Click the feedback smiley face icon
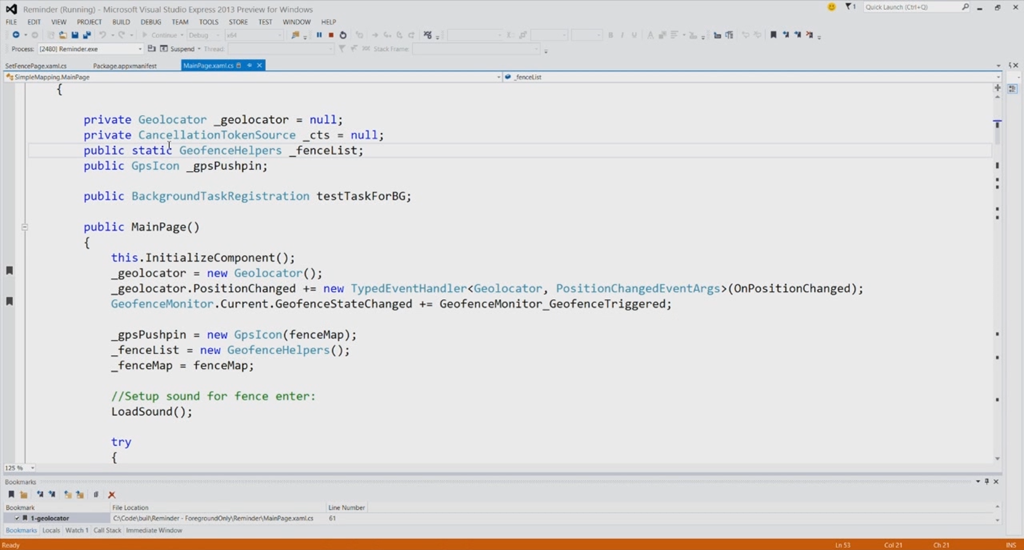The image size is (1024, 550). coord(831,7)
